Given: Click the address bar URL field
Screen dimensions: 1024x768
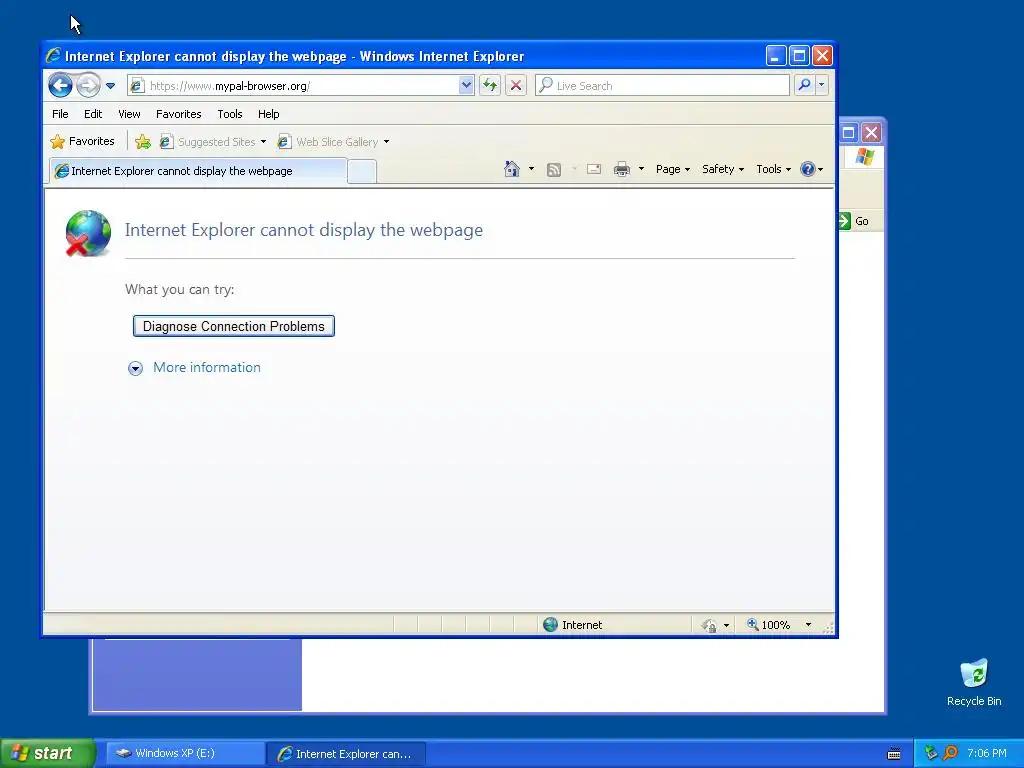Looking at the screenshot, I should (x=302, y=86).
